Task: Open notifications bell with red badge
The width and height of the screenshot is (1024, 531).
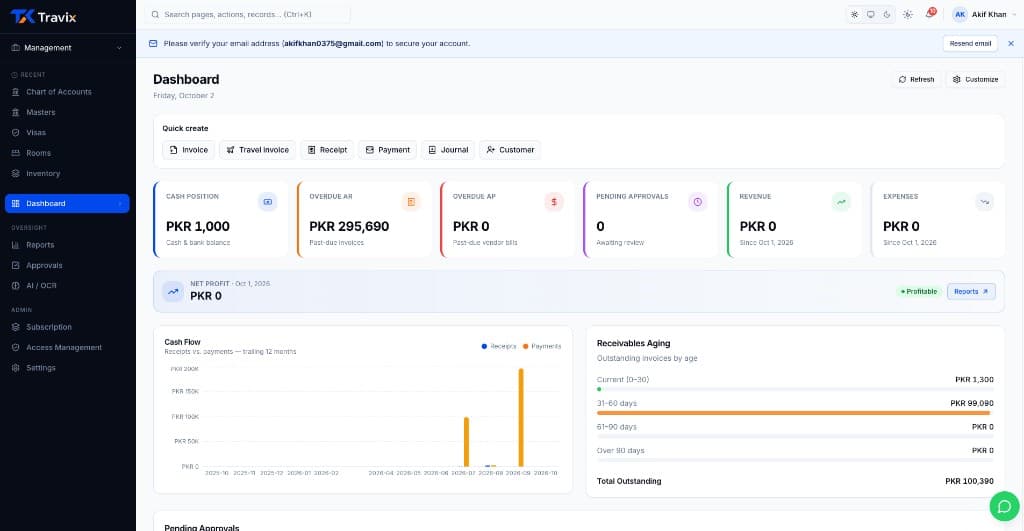Action: 929,14
